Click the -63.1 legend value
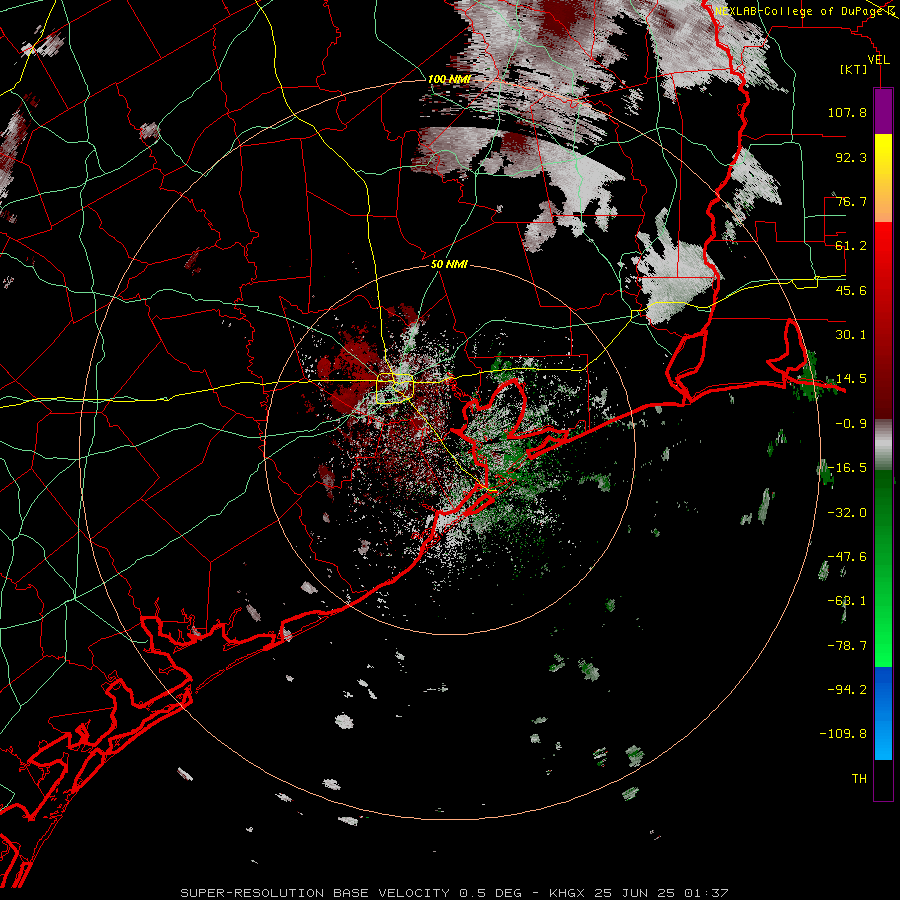Image resolution: width=900 pixels, height=900 pixels. tap(847, 601)
